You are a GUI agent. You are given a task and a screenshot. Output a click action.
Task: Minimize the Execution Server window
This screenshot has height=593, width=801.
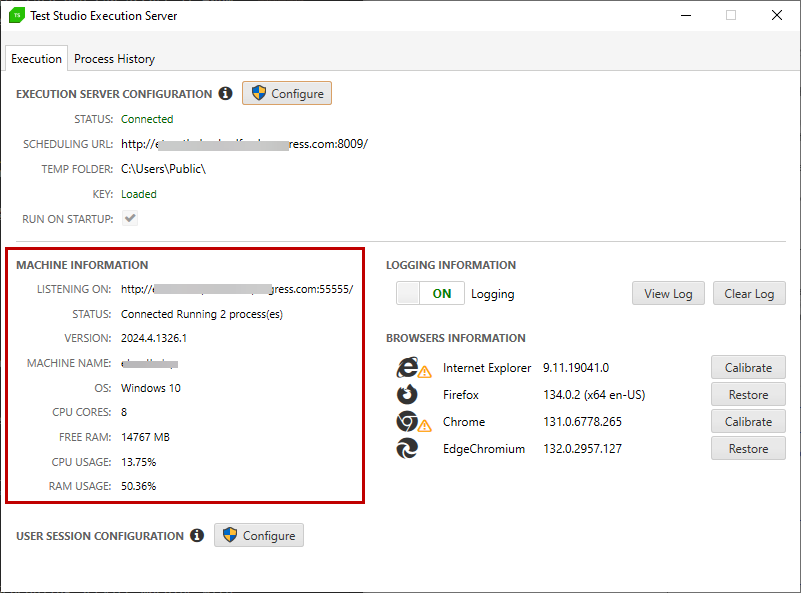coord(686,15)
